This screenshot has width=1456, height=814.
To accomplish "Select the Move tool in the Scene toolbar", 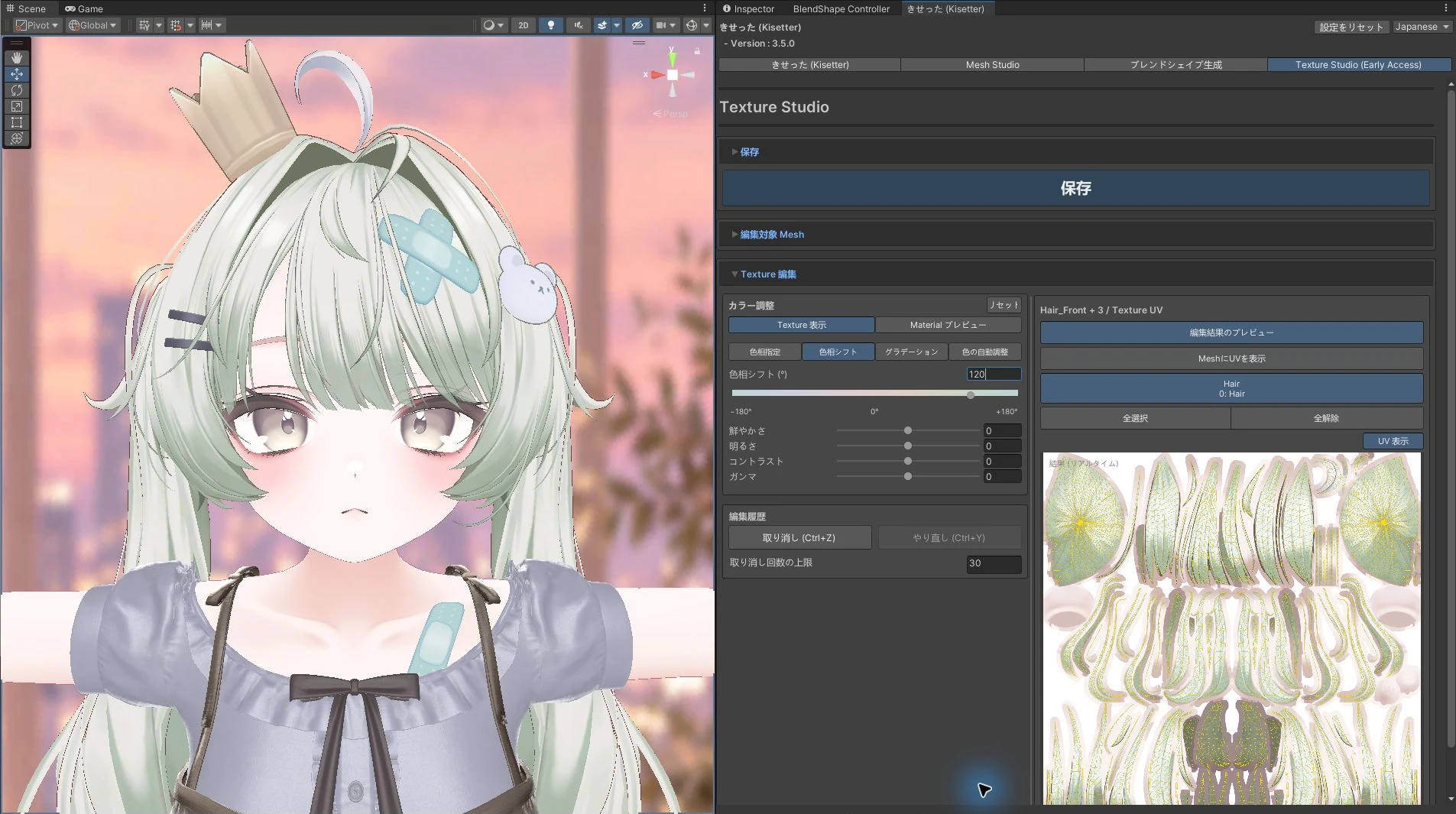I will [17, 74].
